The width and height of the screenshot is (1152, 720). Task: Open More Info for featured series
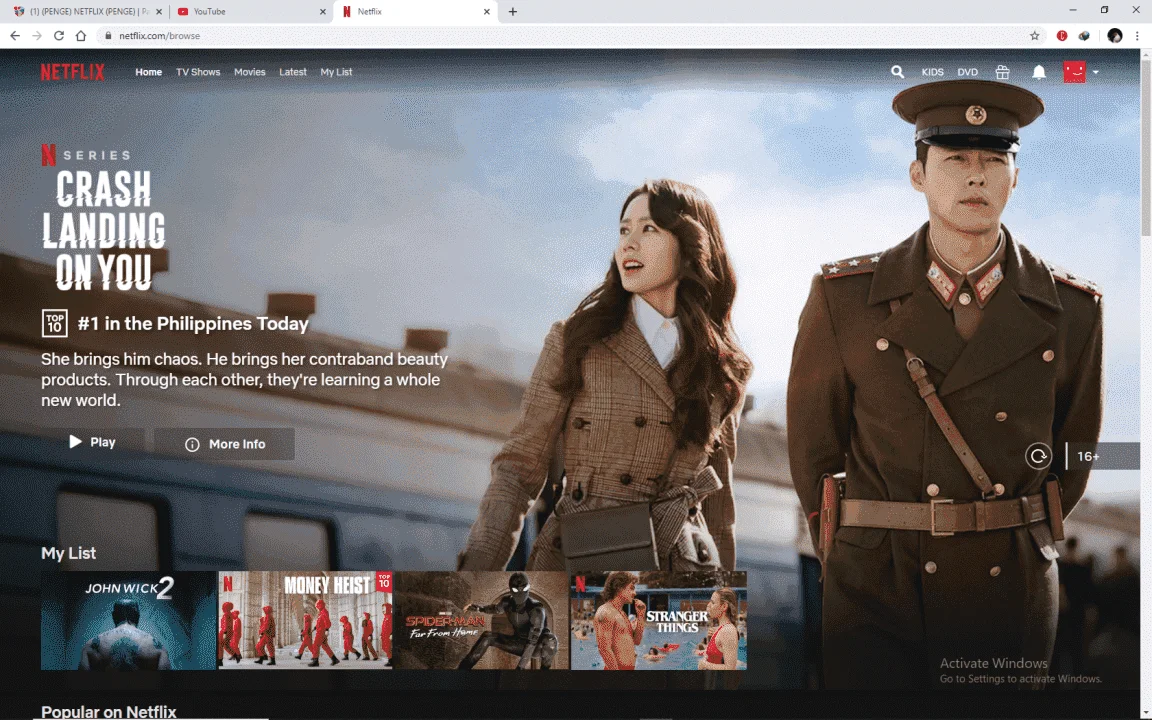click(x=224, y=444)
